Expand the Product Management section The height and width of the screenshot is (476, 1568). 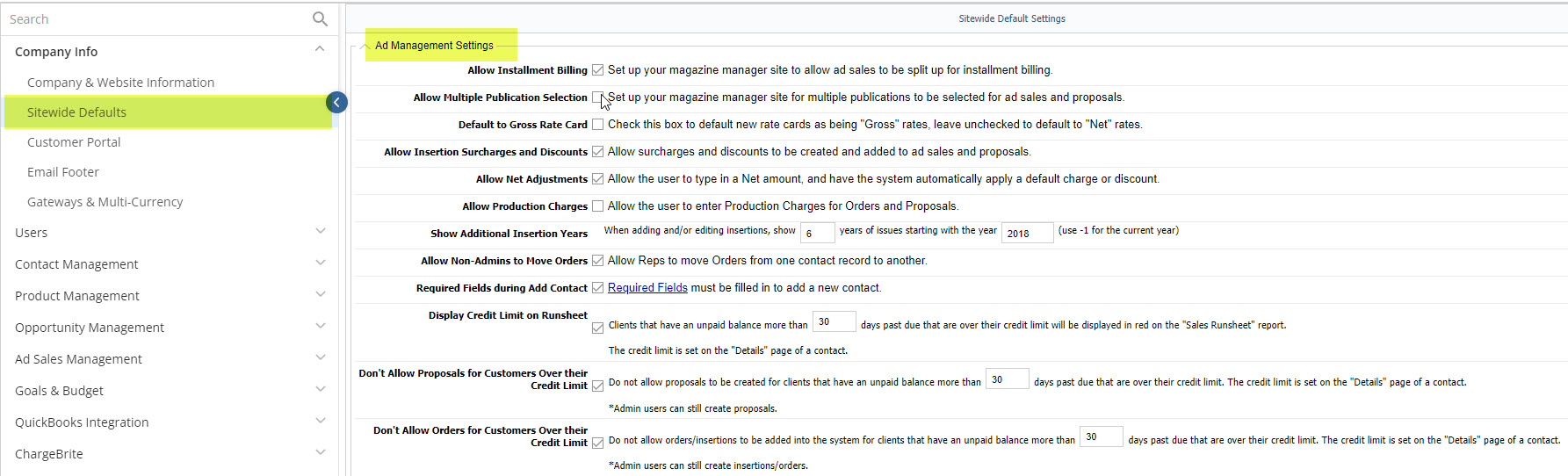tap(320, 294)
